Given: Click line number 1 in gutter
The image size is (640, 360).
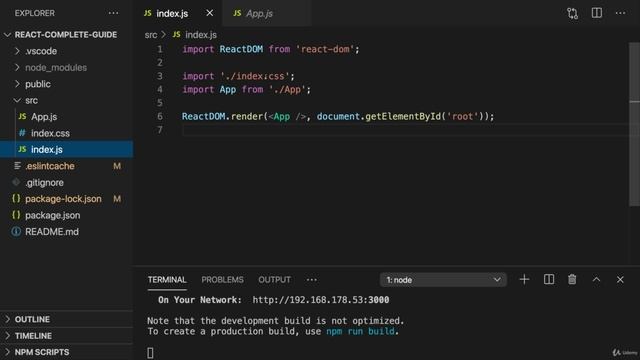Looking at the screenshot, I should click(x=160, y=49).
